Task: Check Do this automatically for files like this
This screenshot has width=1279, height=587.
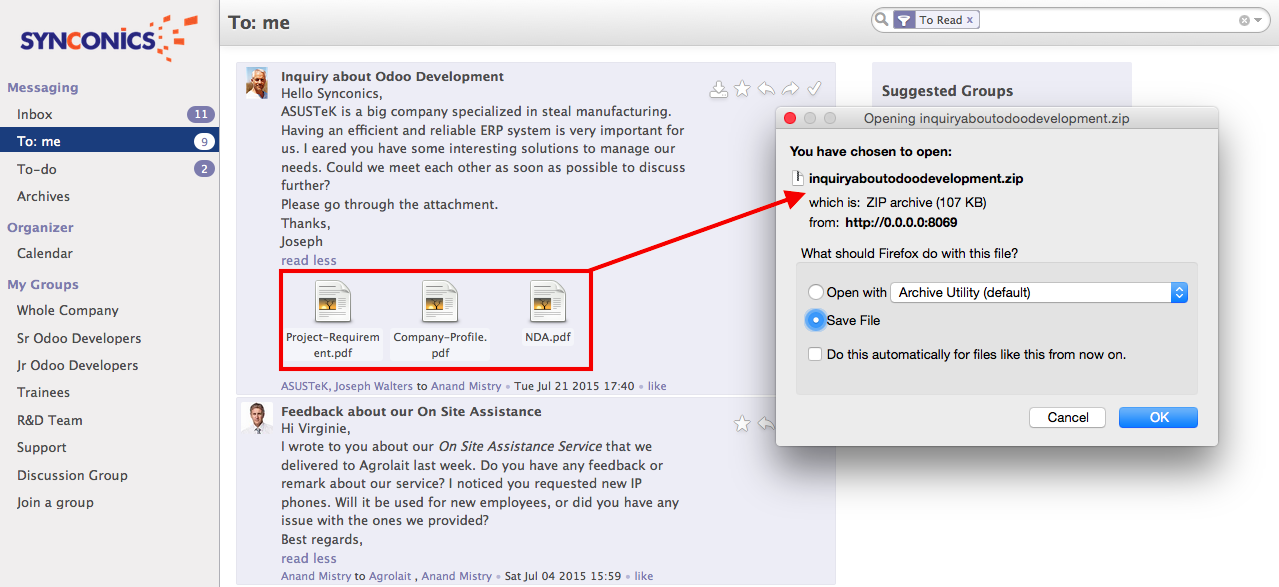Action: point(815,354)
